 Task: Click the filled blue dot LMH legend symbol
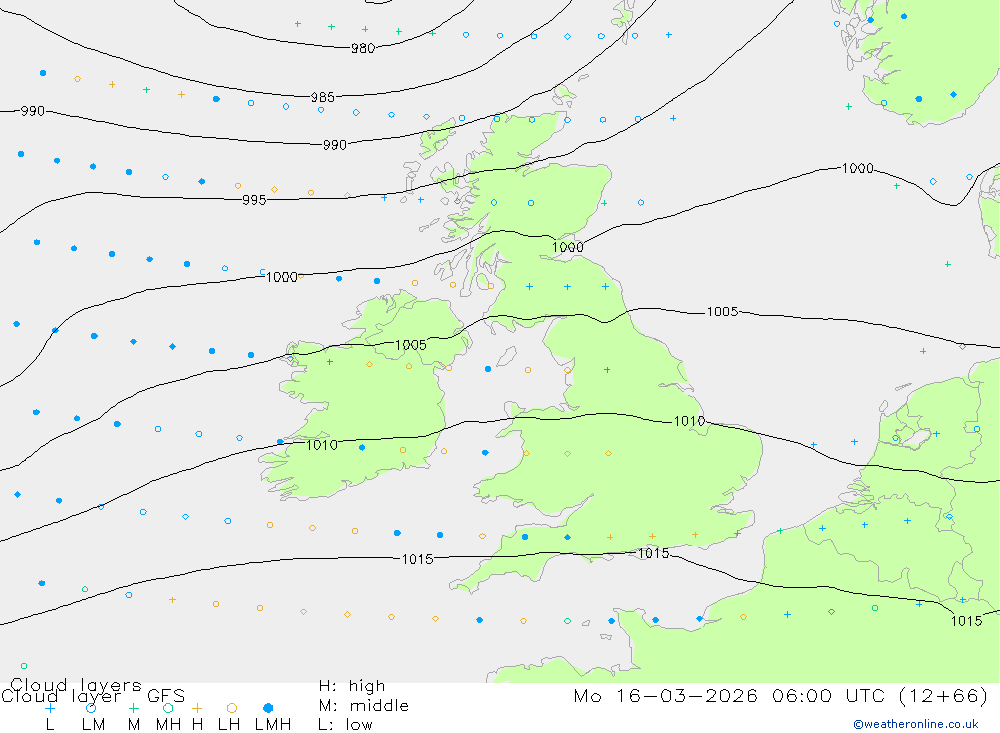pos(268,708)
